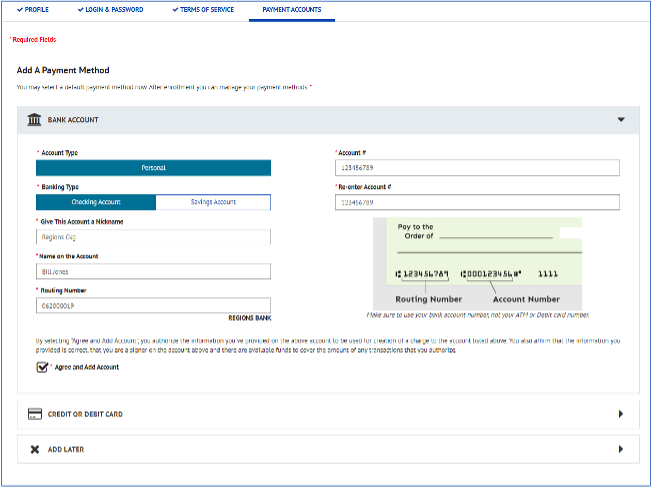Toggle the Agree and Add Account checkbox
The image size is (652, 488).
point(42,367)
